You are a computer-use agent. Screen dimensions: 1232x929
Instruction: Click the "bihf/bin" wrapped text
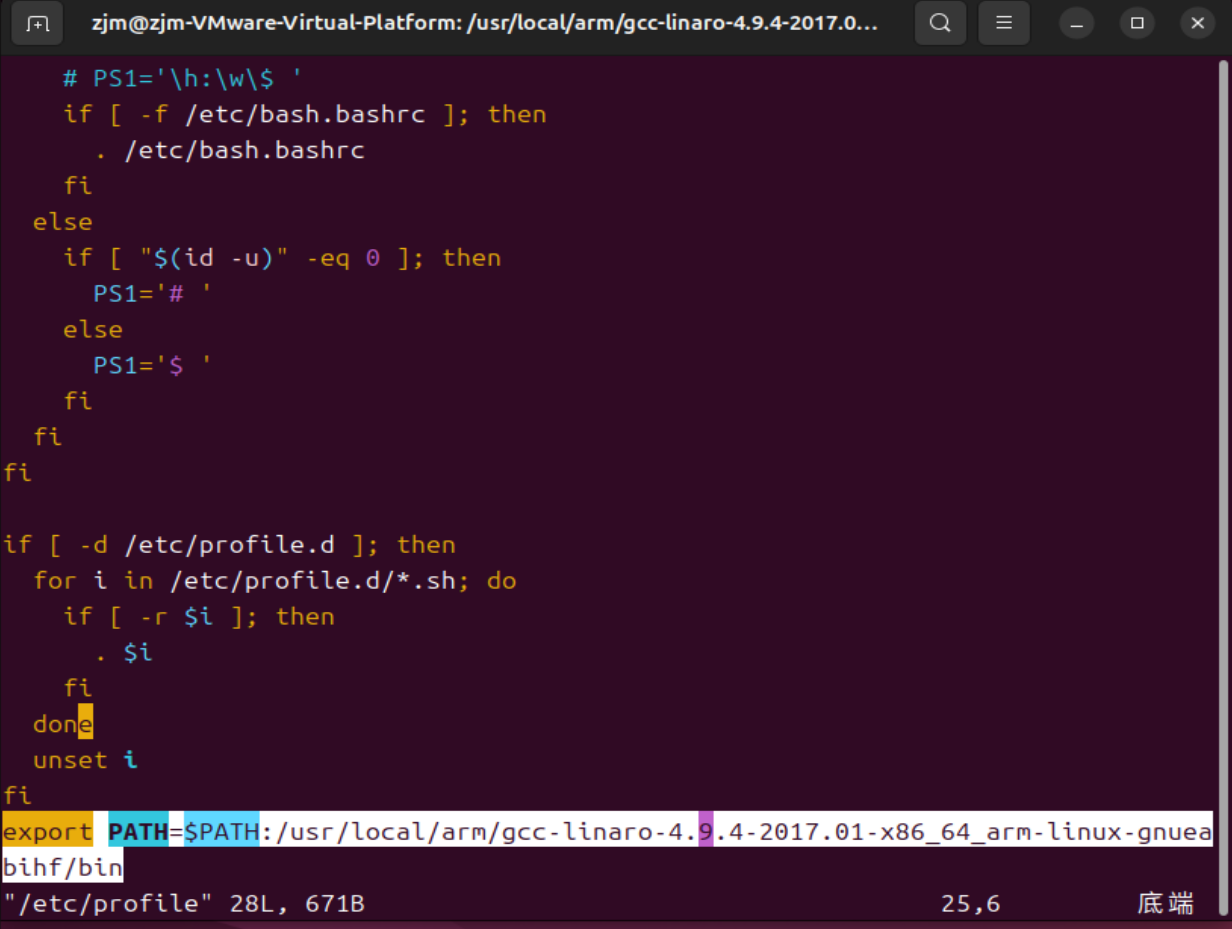[x=61, y=866]
